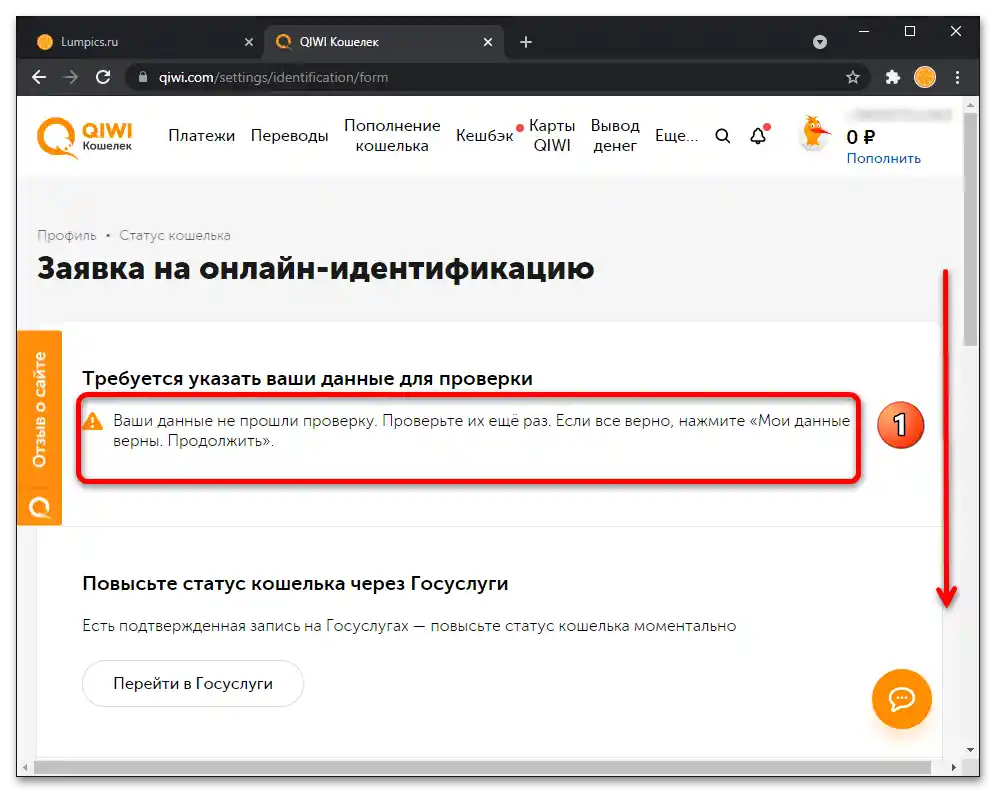996x793 pixels.
Task: Click the horizontal scrollbar left arrow
Action: point(25,767)
